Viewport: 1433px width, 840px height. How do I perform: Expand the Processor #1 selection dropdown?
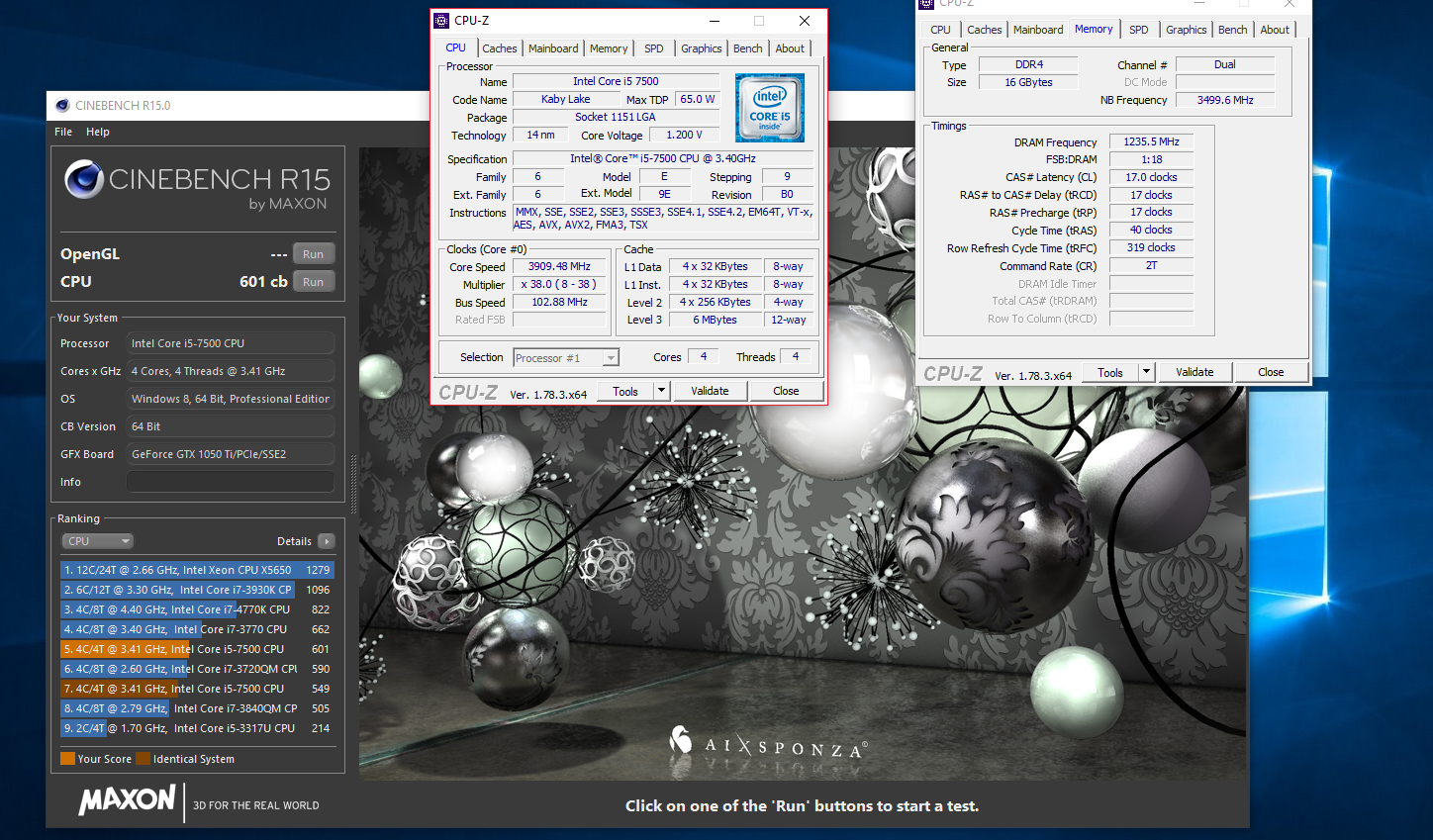tap(611, 358)
